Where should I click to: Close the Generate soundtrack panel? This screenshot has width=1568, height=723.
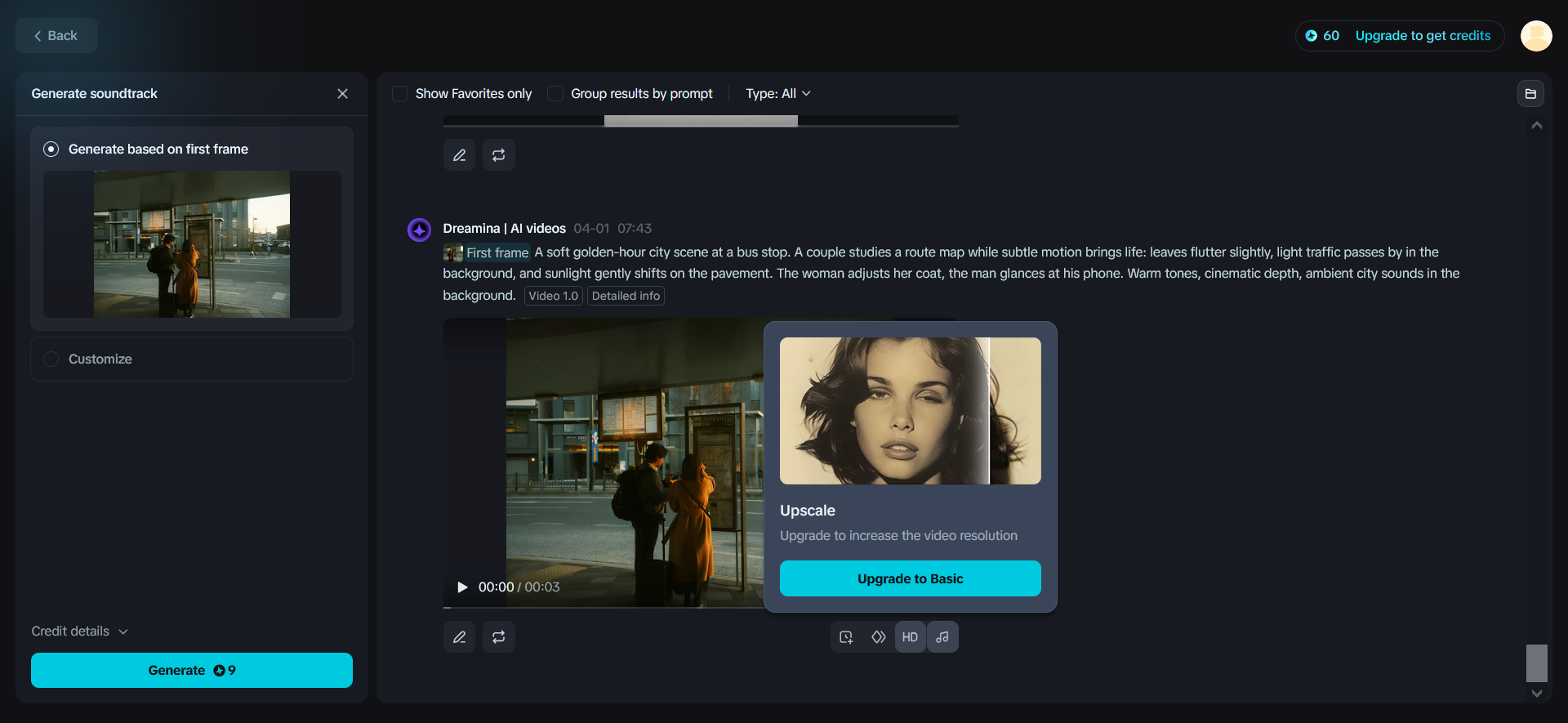coord(342,94)
